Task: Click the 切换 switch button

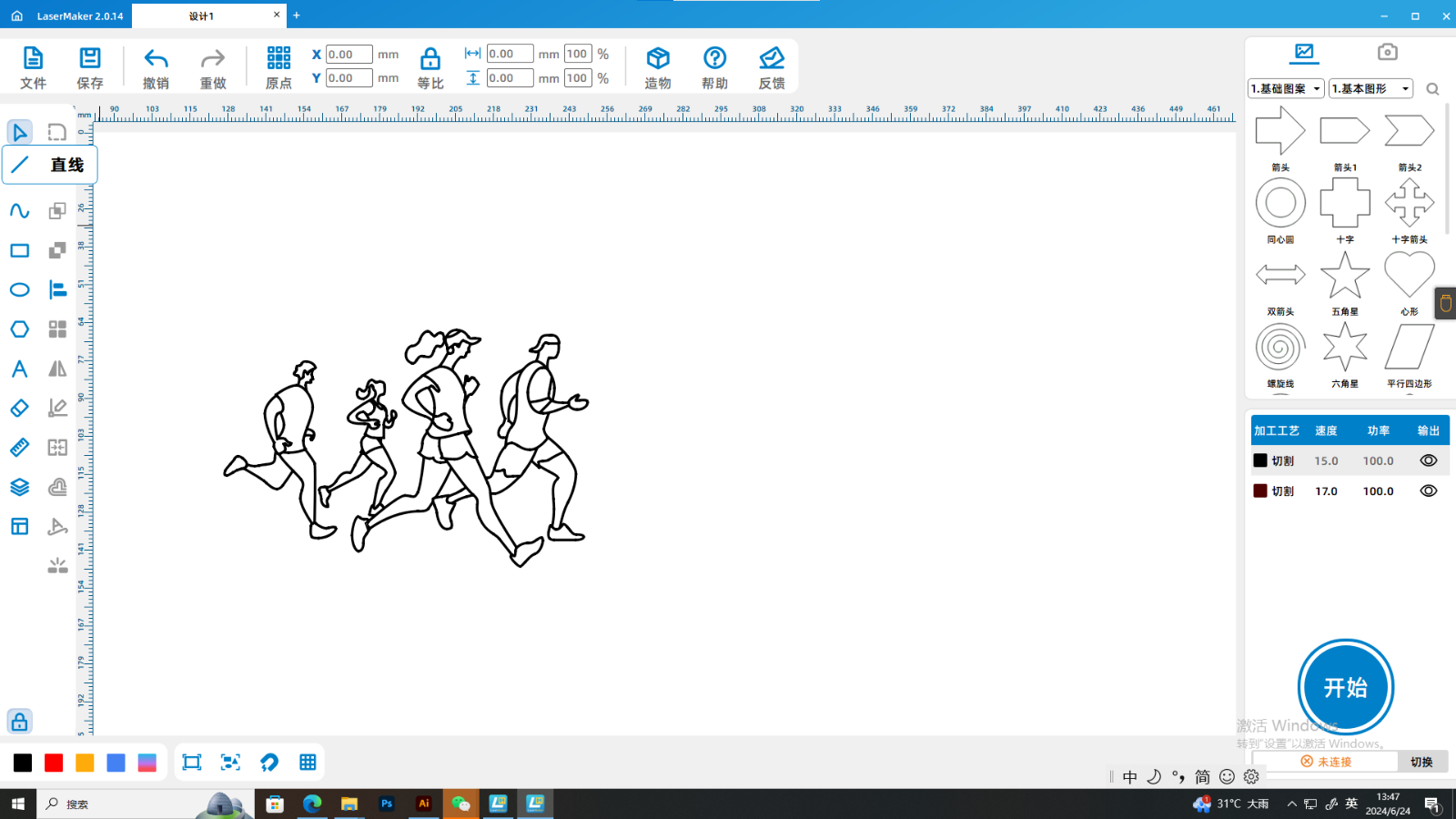Action: click(x=1421, y=762)
